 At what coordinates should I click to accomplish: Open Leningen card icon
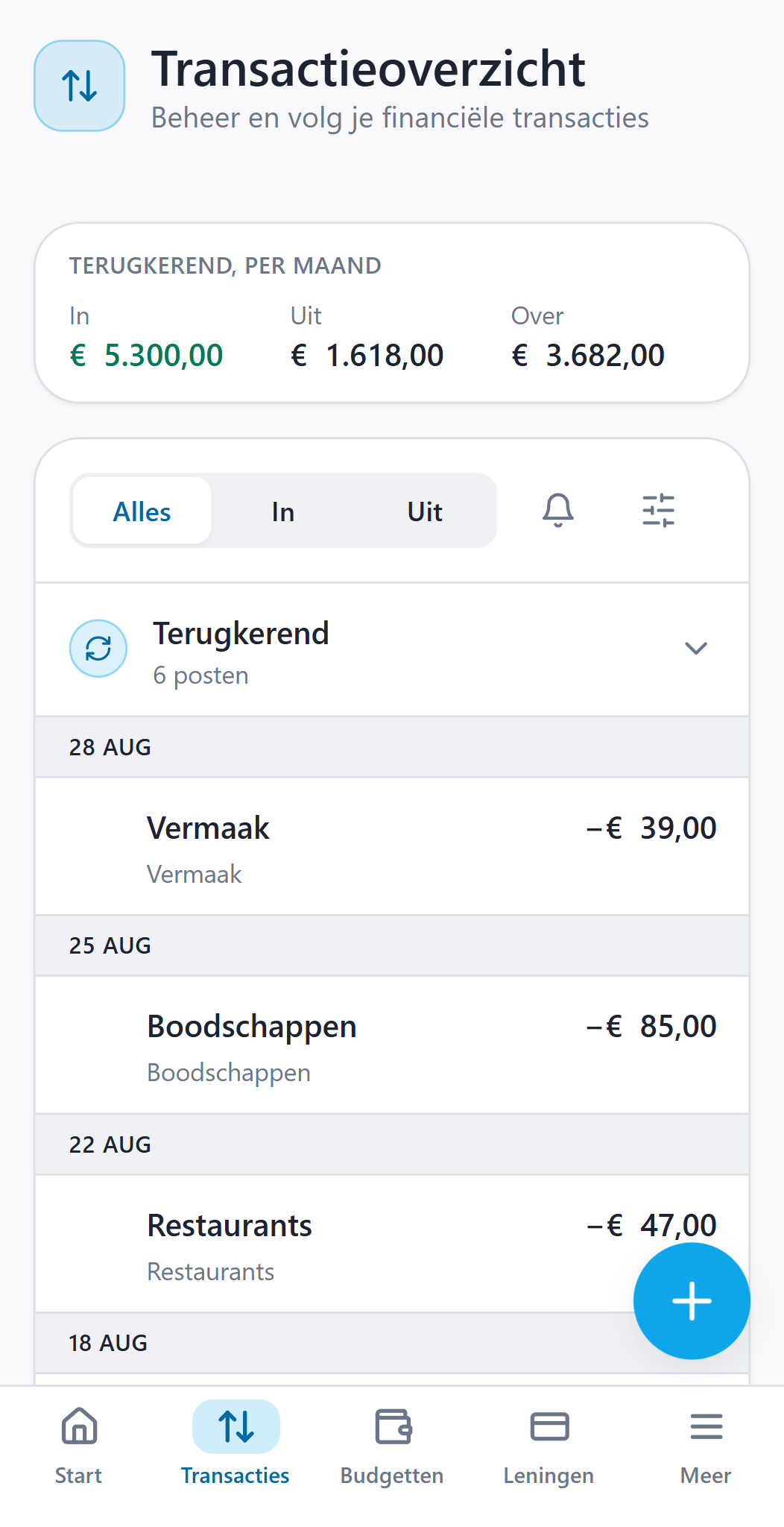coord(549,1426)
